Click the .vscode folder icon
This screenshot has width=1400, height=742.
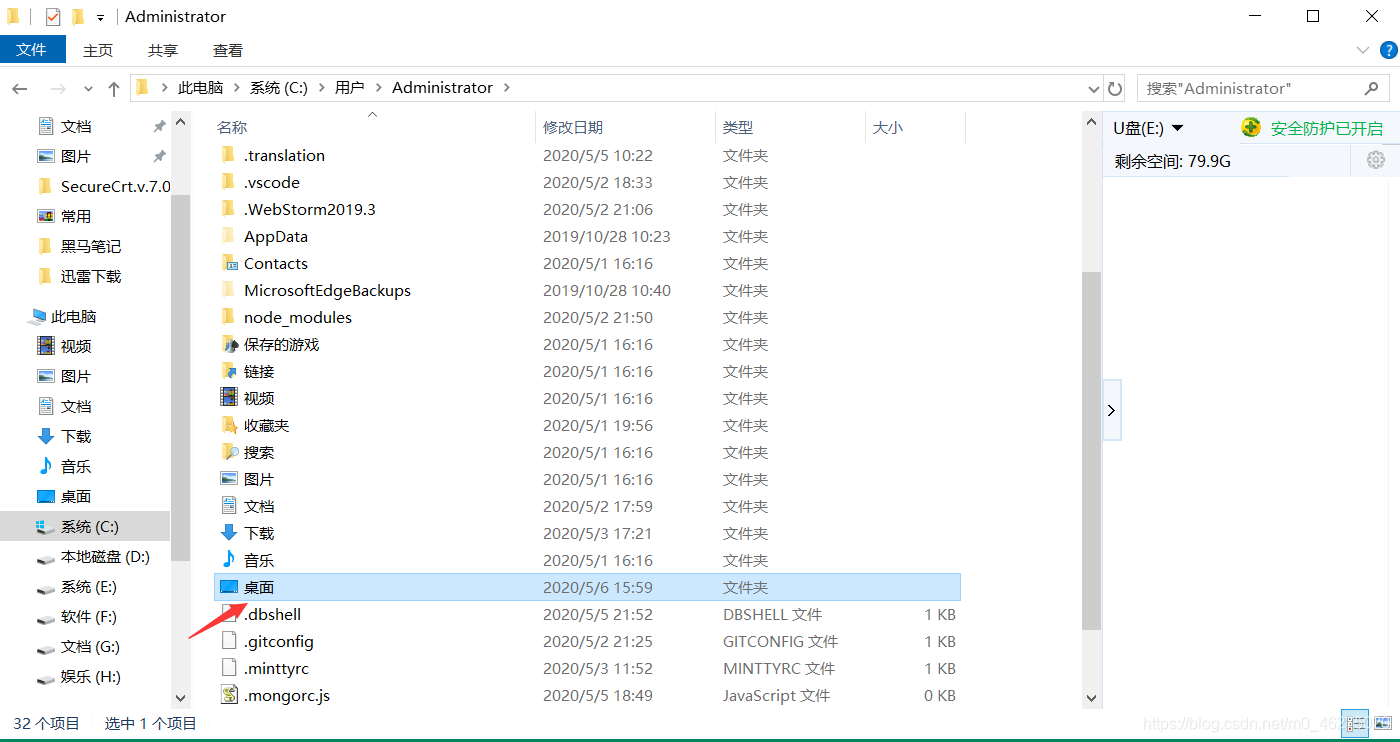[229, 182]
